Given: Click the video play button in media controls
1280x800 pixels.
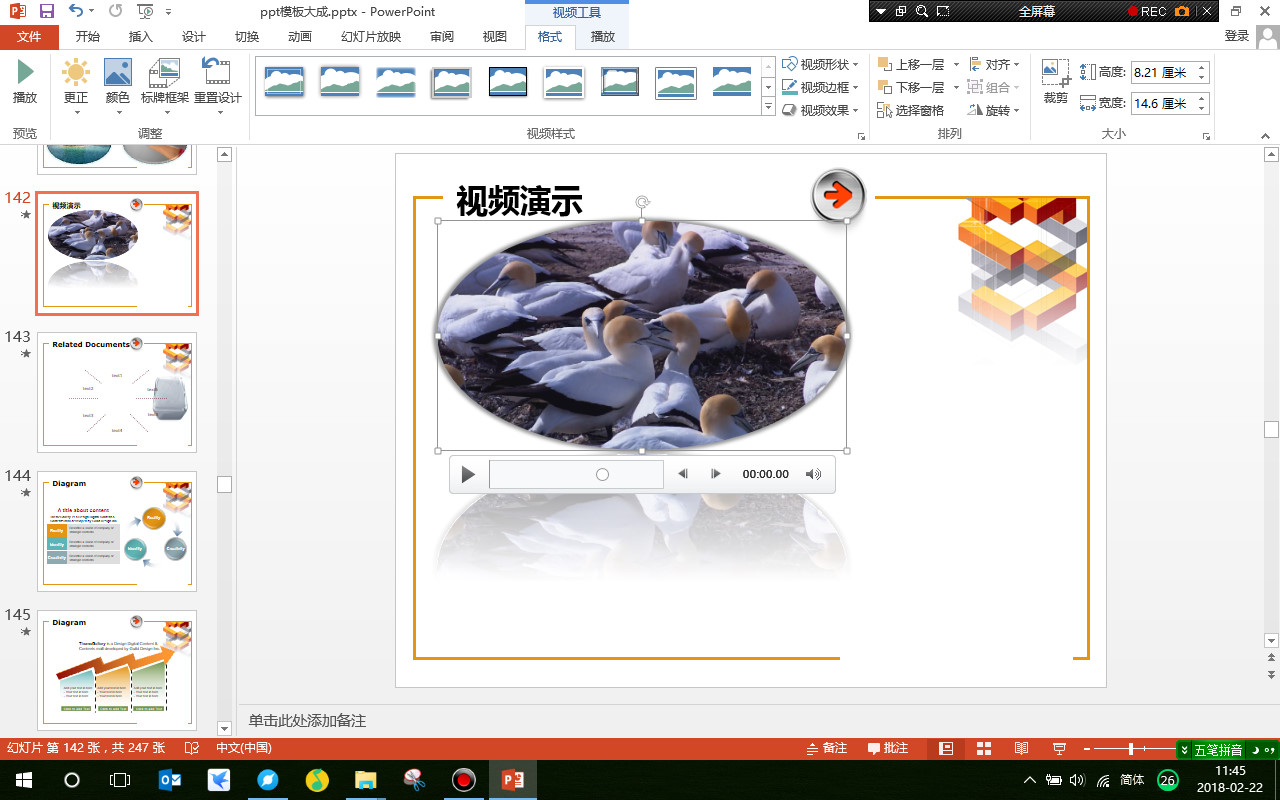Looking at the screenshot, I should [468, 474].
